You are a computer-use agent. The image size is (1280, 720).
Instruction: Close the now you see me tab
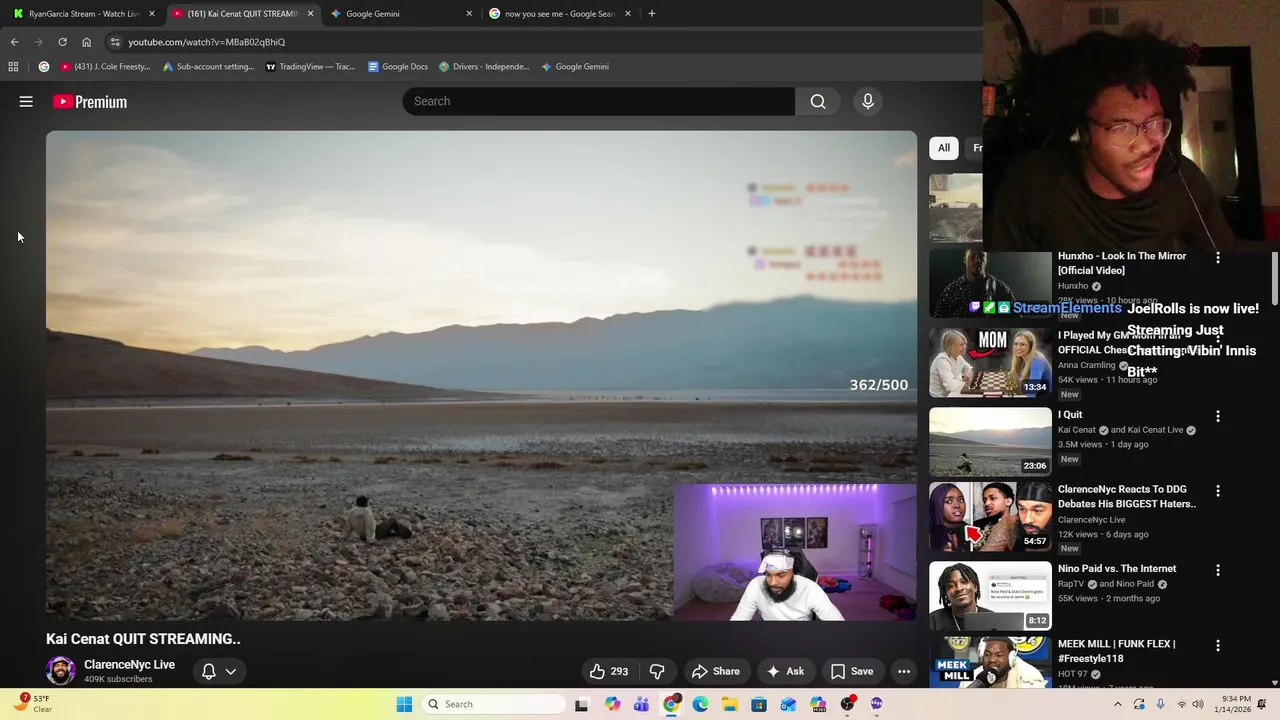628,14
